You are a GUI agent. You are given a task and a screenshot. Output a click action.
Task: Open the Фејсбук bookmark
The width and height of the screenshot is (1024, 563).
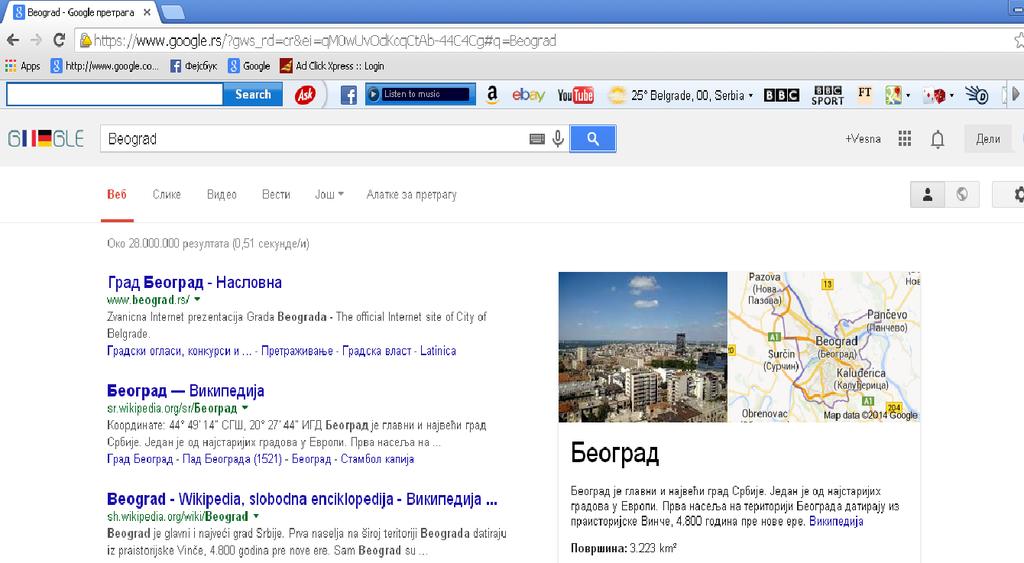click(x=193, y=66)
